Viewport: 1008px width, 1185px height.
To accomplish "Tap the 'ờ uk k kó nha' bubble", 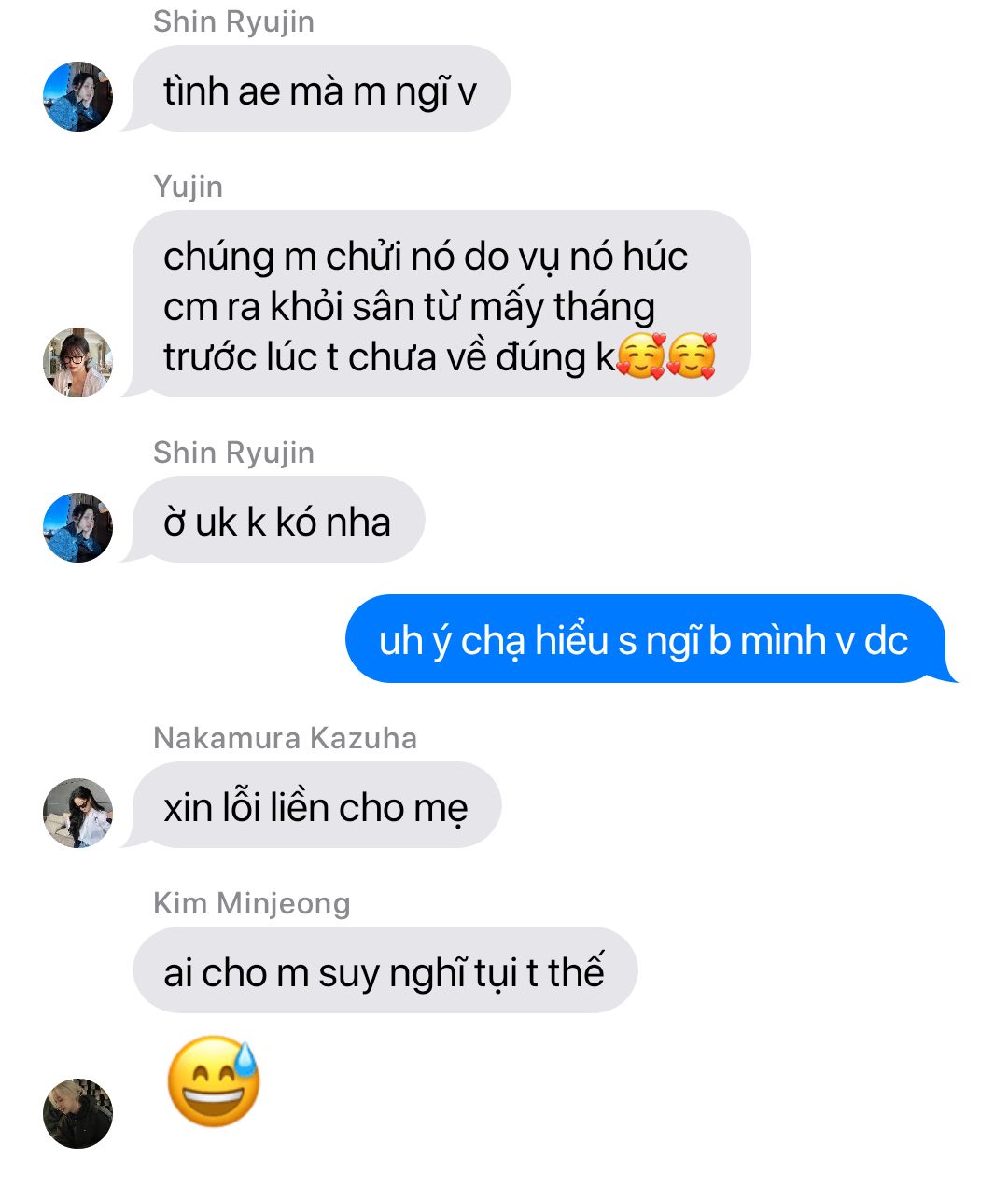I will 278,520.
